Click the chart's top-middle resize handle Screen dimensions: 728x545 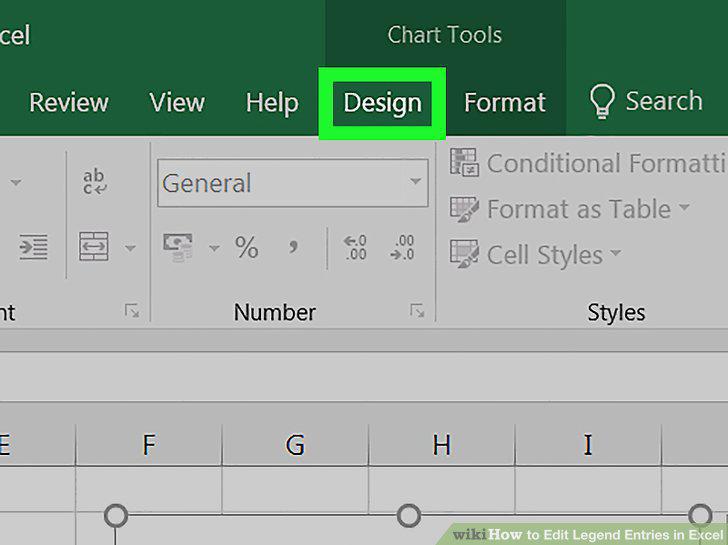tap(409, 515)
